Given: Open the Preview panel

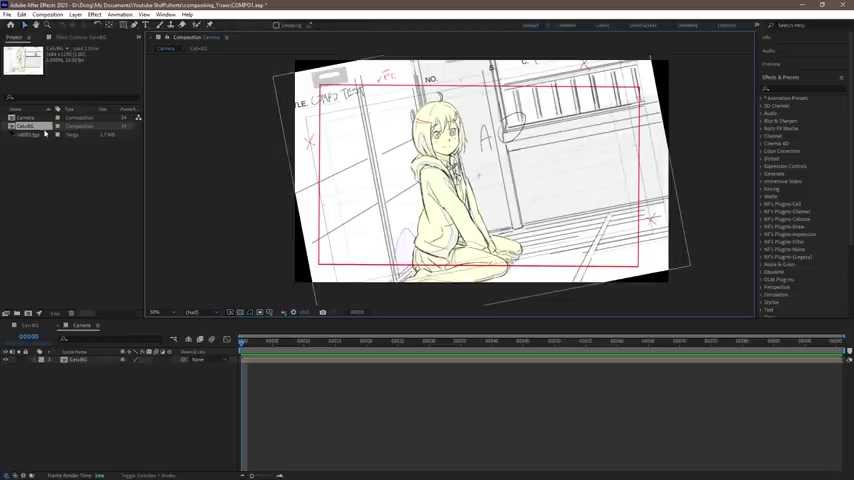Looking at the screenshot, I should pyautogui.click(x=771, y=64).
